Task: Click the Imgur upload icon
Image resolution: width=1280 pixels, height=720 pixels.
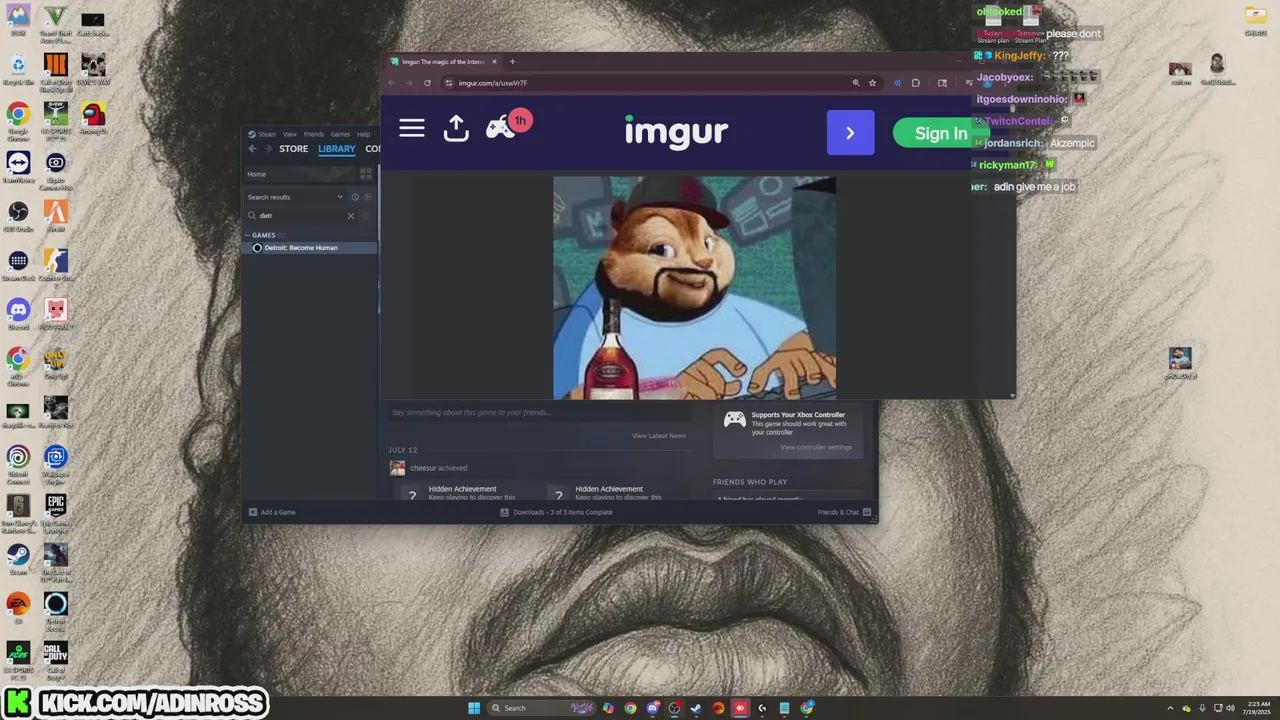Action: [456, 128]
